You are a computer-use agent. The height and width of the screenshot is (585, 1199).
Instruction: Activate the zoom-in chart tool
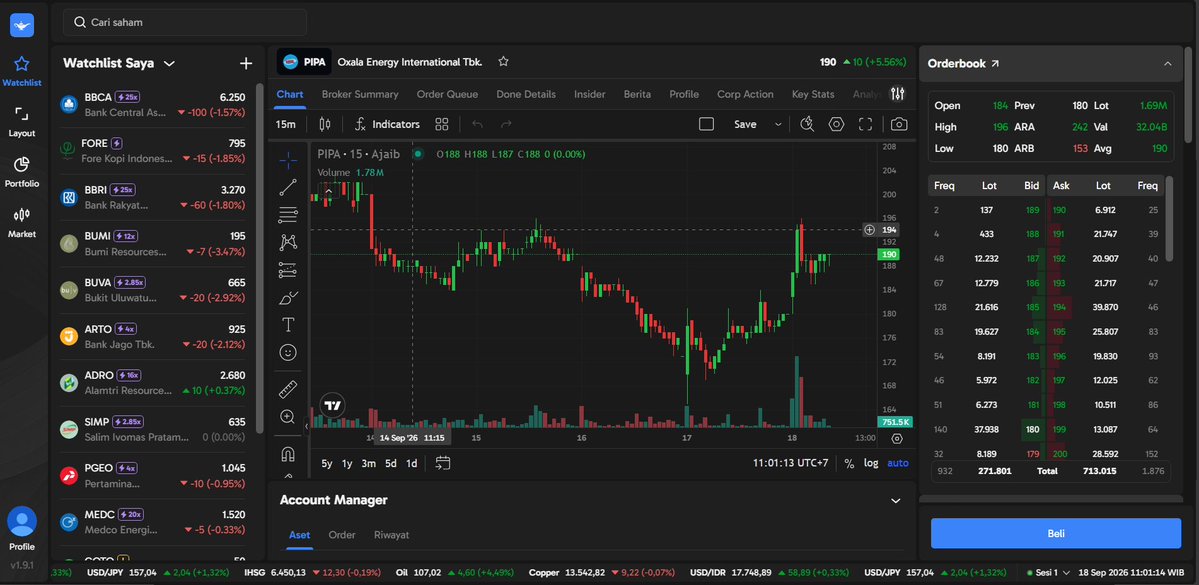[288, 417]
